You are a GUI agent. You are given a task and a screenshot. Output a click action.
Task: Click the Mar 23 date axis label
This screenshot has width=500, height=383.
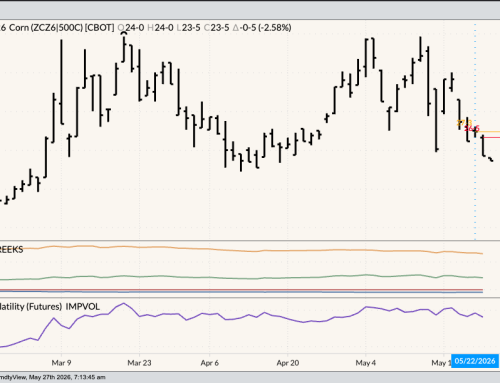click(139, 363)
